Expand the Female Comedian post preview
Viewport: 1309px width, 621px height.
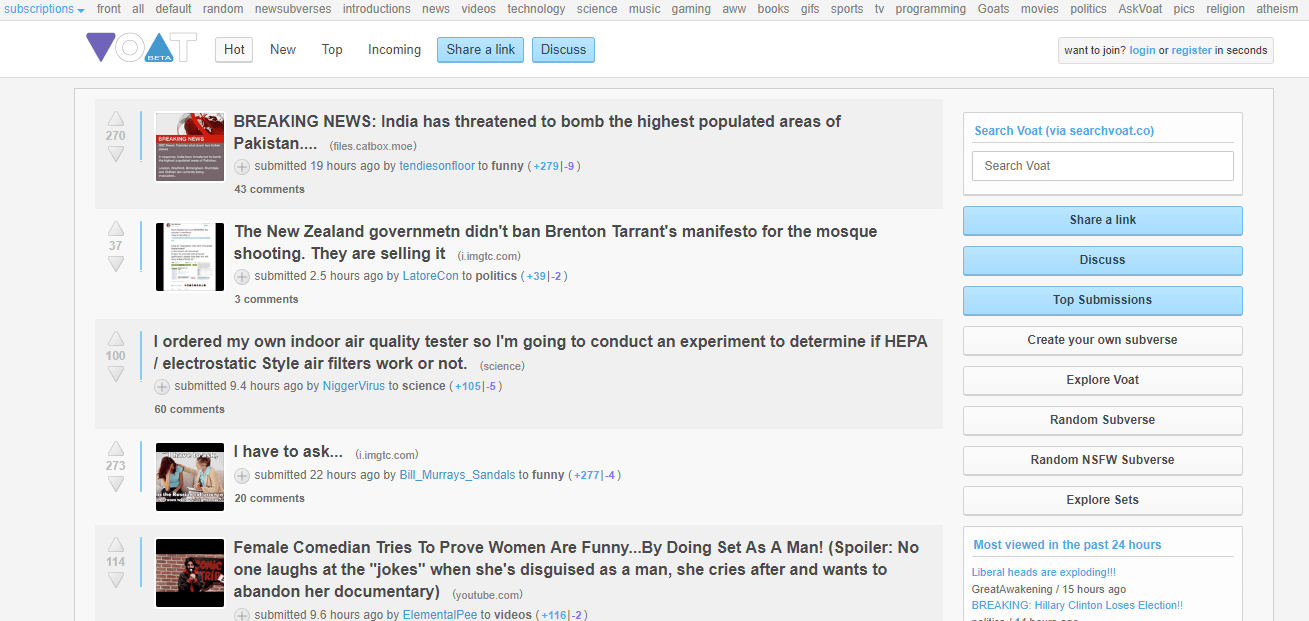(x=241, y=616)
